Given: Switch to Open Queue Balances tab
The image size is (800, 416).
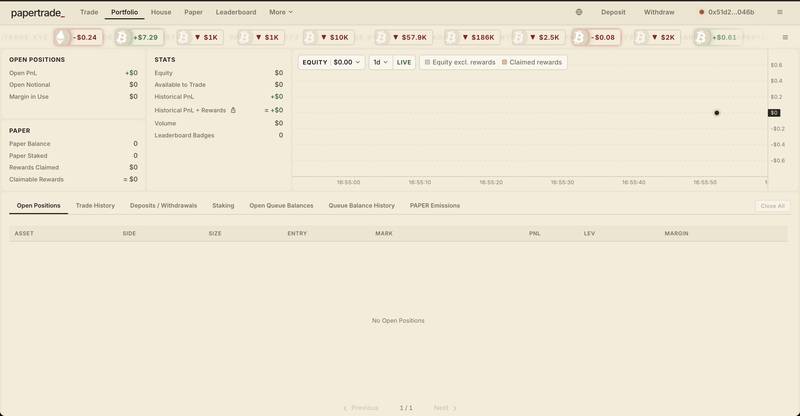Looking at the screenshot, I should click(281, 206).
